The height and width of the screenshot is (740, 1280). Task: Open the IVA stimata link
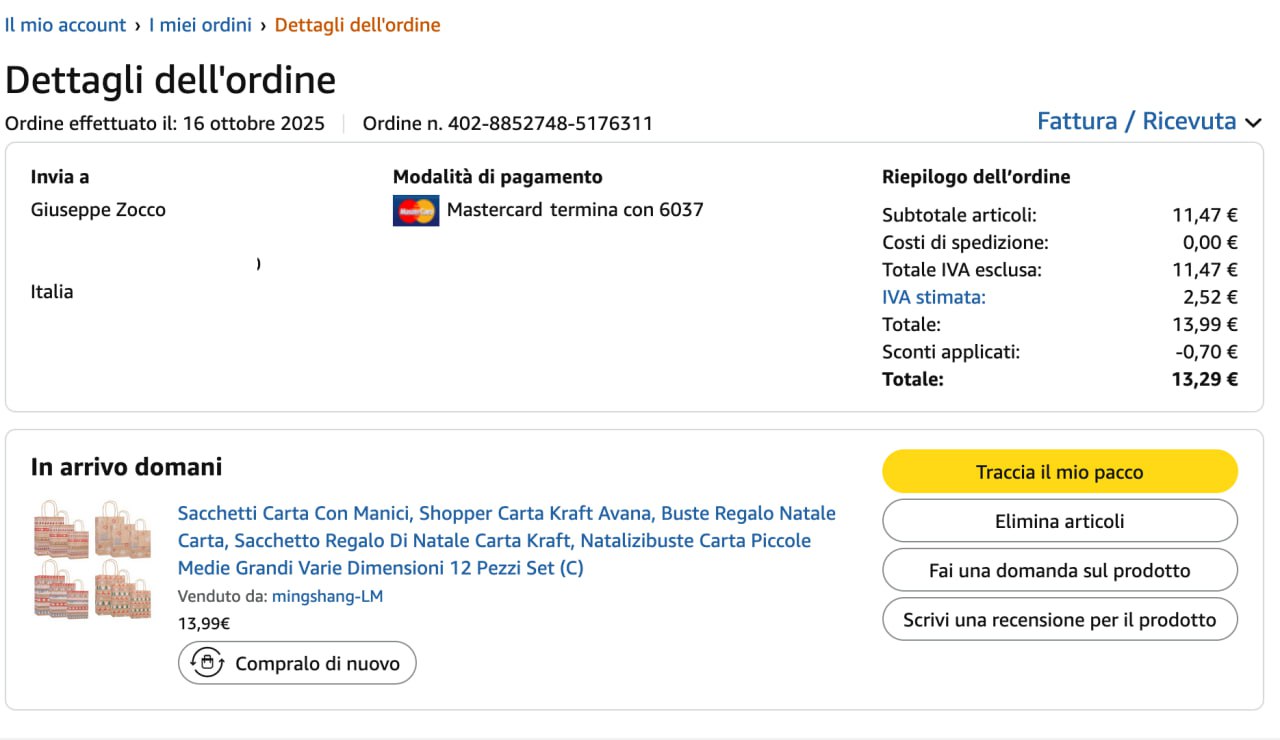pyautogui.click(x=933, y=297)
